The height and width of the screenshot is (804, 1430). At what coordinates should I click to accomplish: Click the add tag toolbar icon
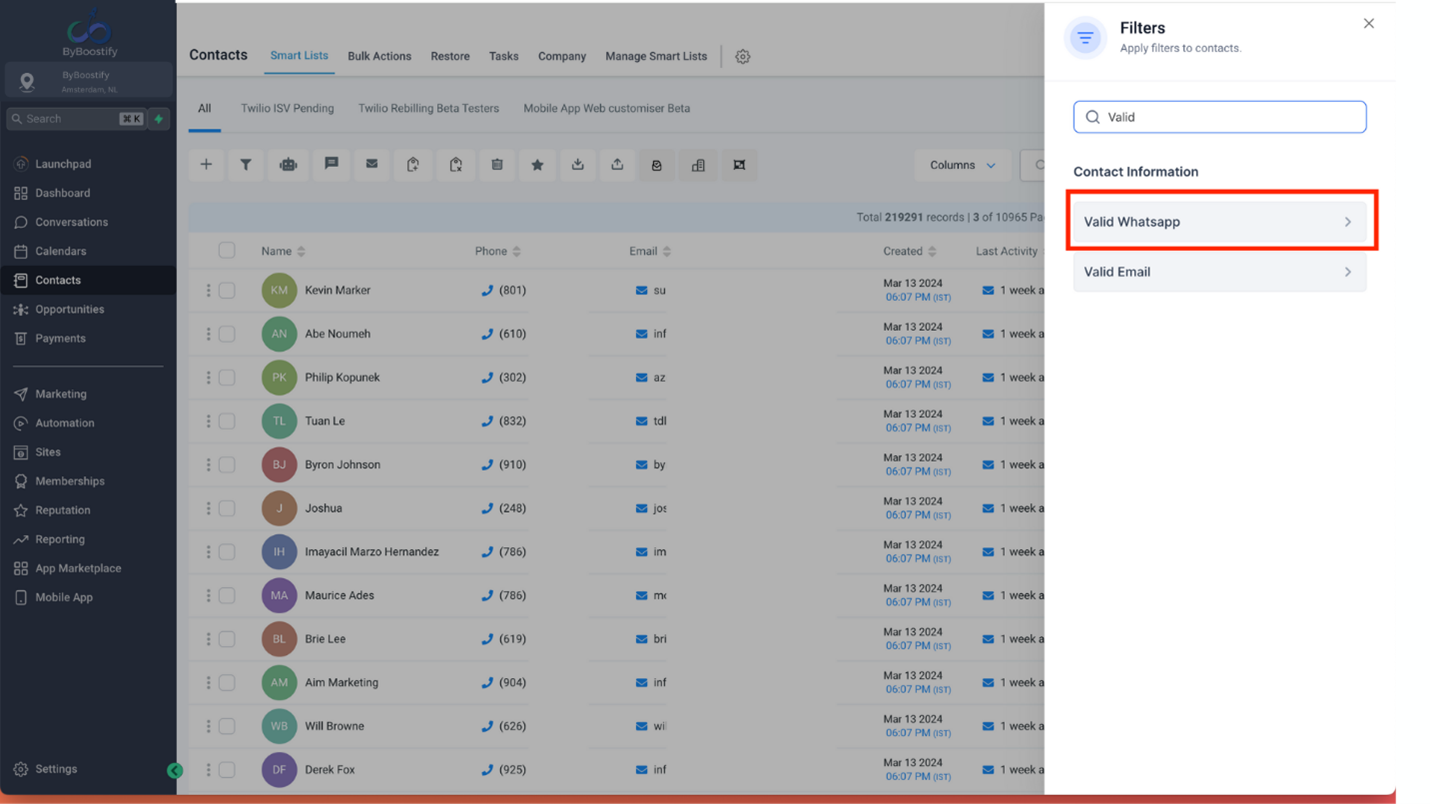(413, 165)
